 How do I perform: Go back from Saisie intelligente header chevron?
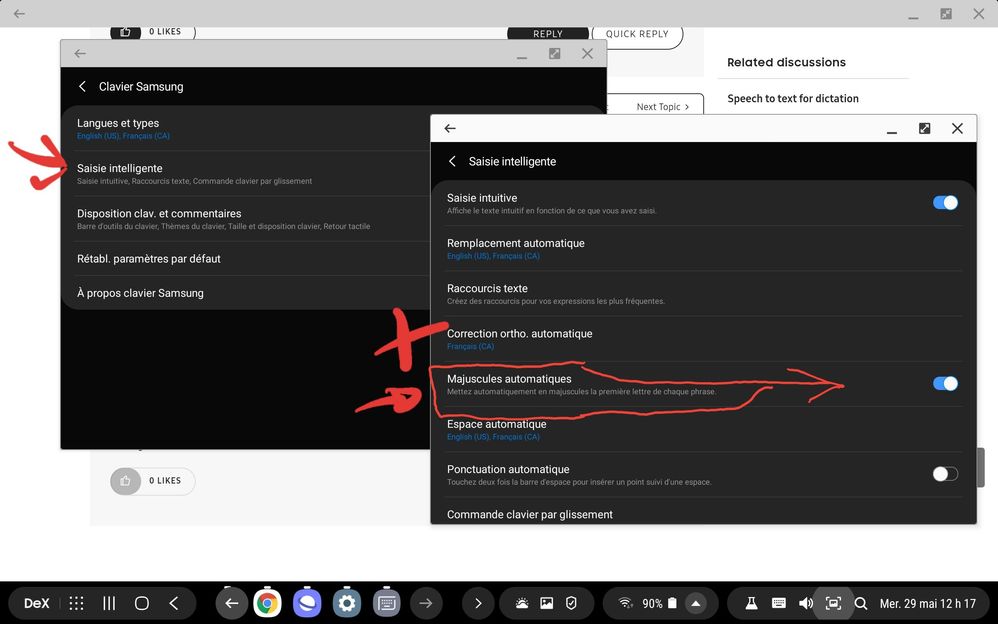coord(452,161)
